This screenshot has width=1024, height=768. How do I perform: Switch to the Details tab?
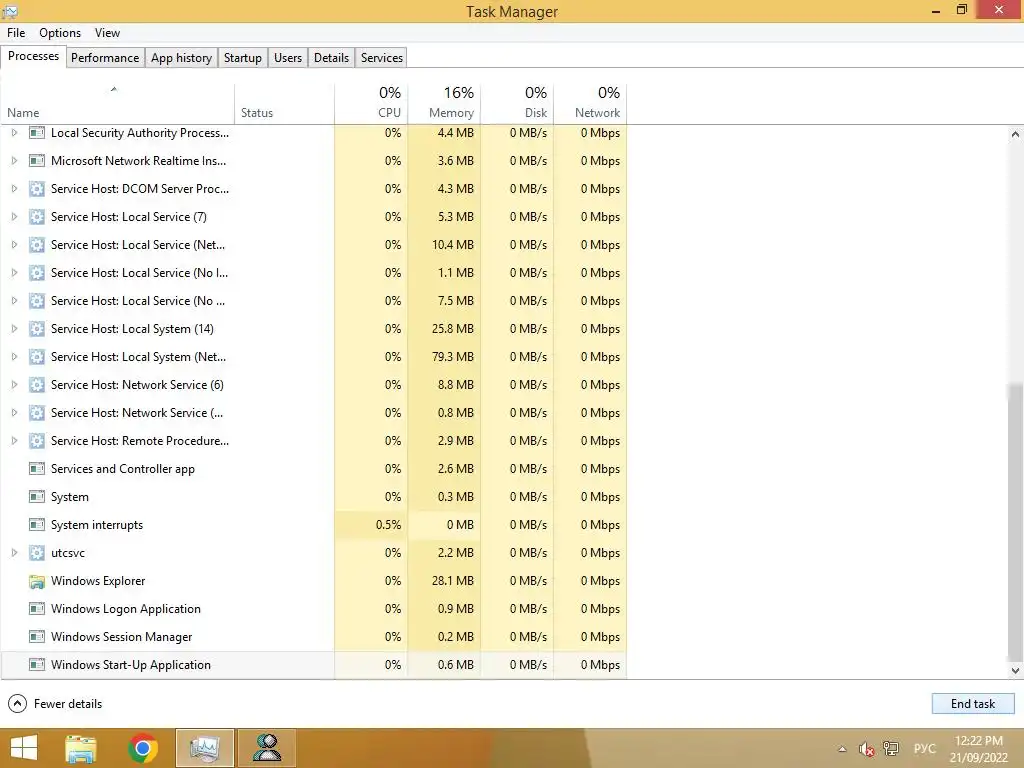pyautogui.click(x=331, y=57)
